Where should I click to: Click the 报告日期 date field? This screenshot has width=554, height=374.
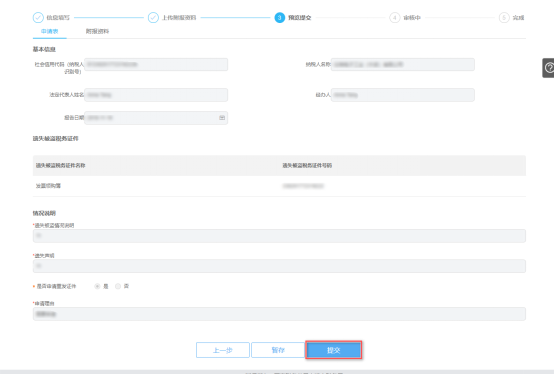tap(156, 118)
